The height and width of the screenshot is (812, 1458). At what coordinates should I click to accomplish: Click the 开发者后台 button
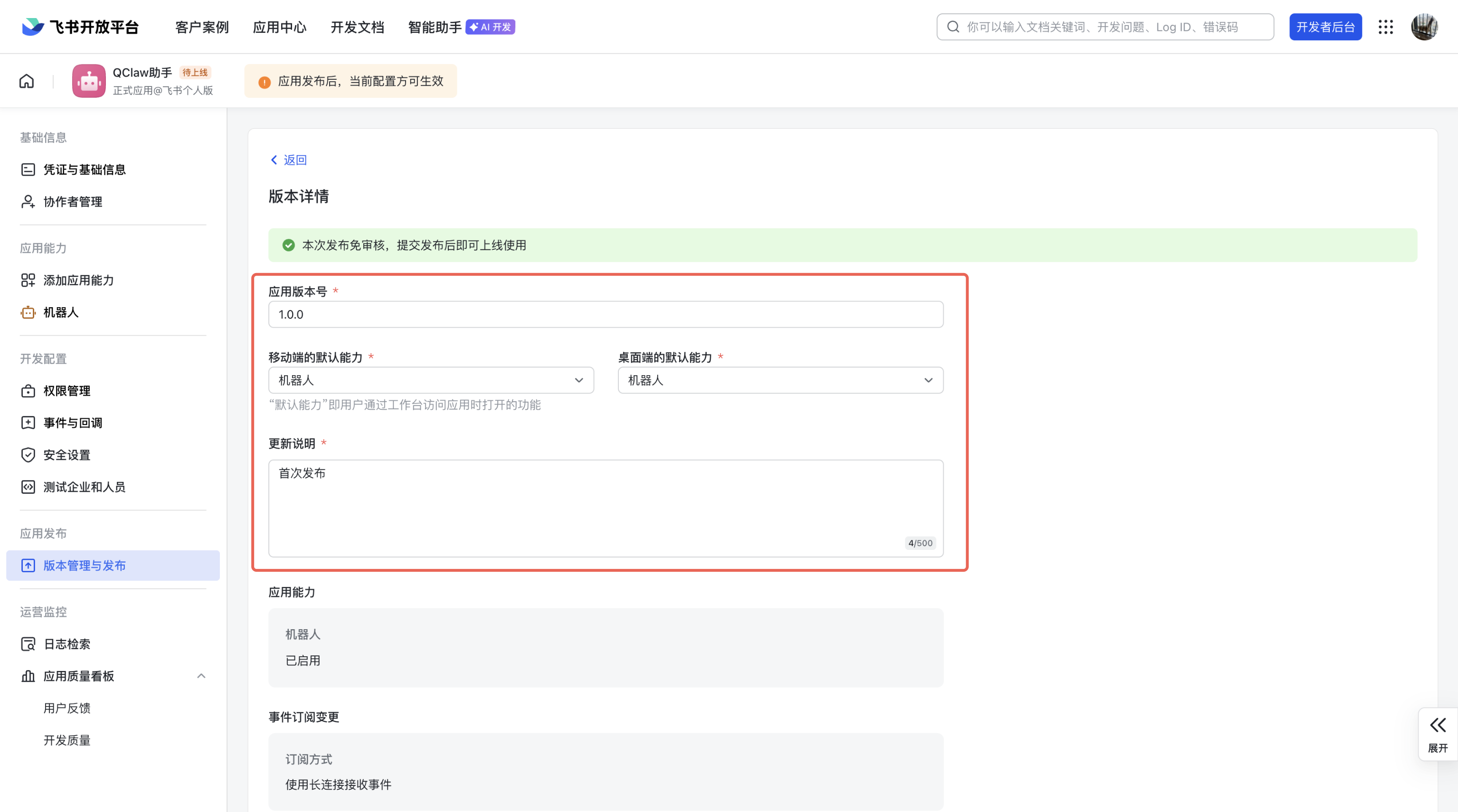1325,27
